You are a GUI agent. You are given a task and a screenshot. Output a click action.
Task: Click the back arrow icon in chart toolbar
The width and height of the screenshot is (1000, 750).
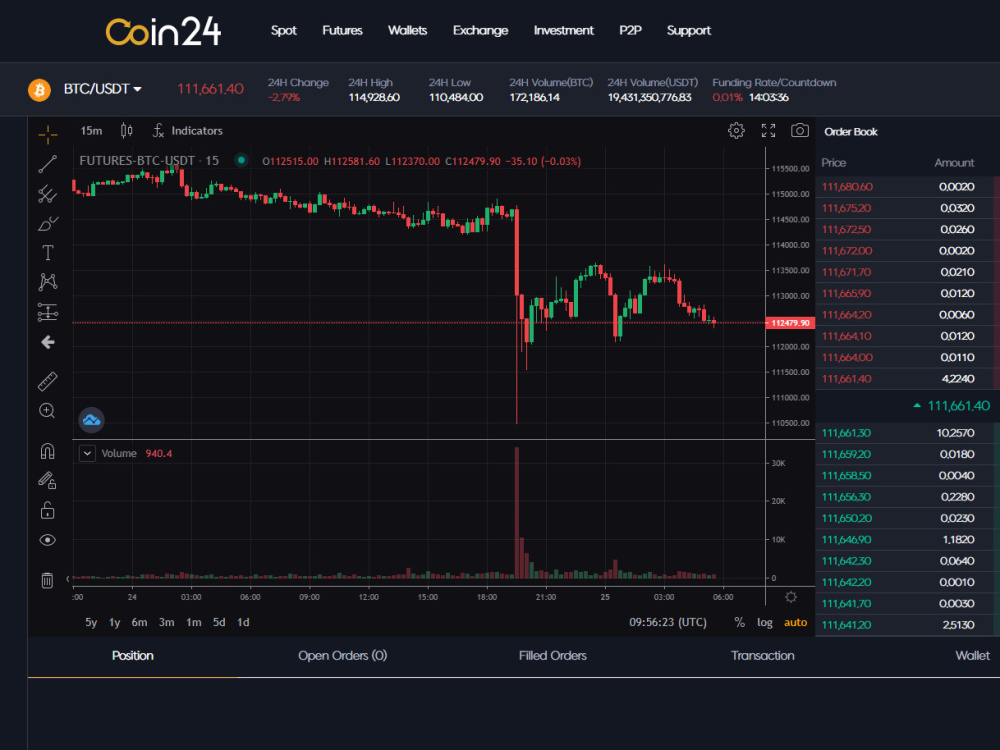click(x=48, y=342)
